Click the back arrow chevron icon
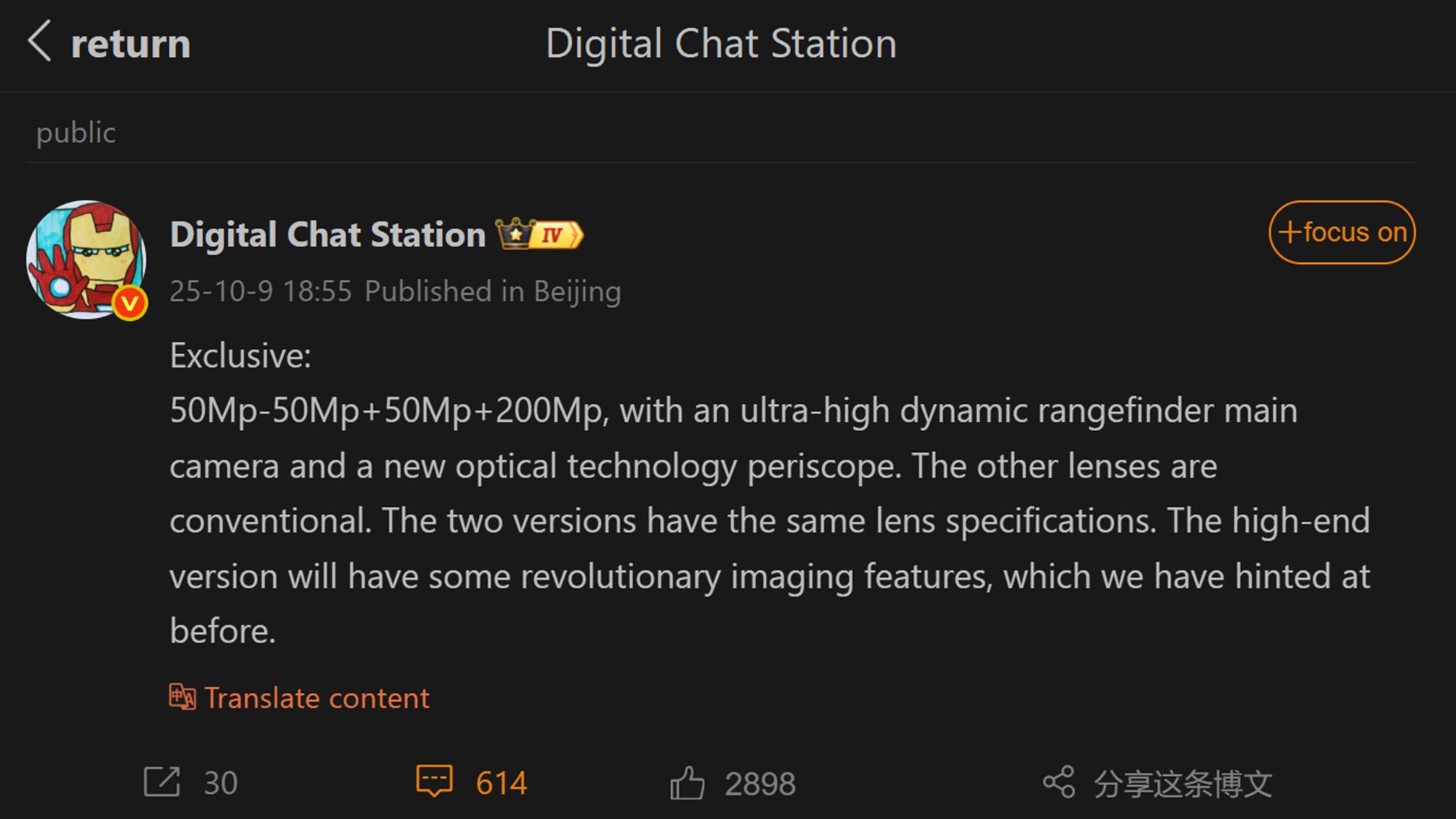Viewport: 1456px width, 819px height. 40,41
